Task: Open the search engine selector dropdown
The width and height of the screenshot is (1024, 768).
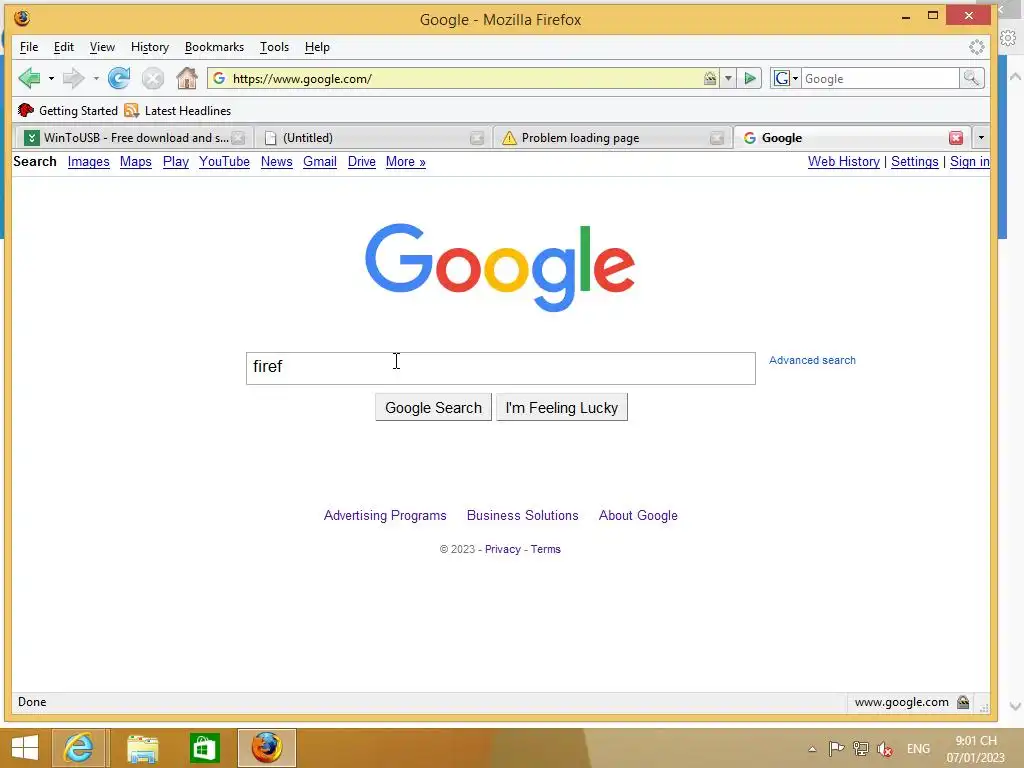Action: pyautogui.click(x=786, y=78)
